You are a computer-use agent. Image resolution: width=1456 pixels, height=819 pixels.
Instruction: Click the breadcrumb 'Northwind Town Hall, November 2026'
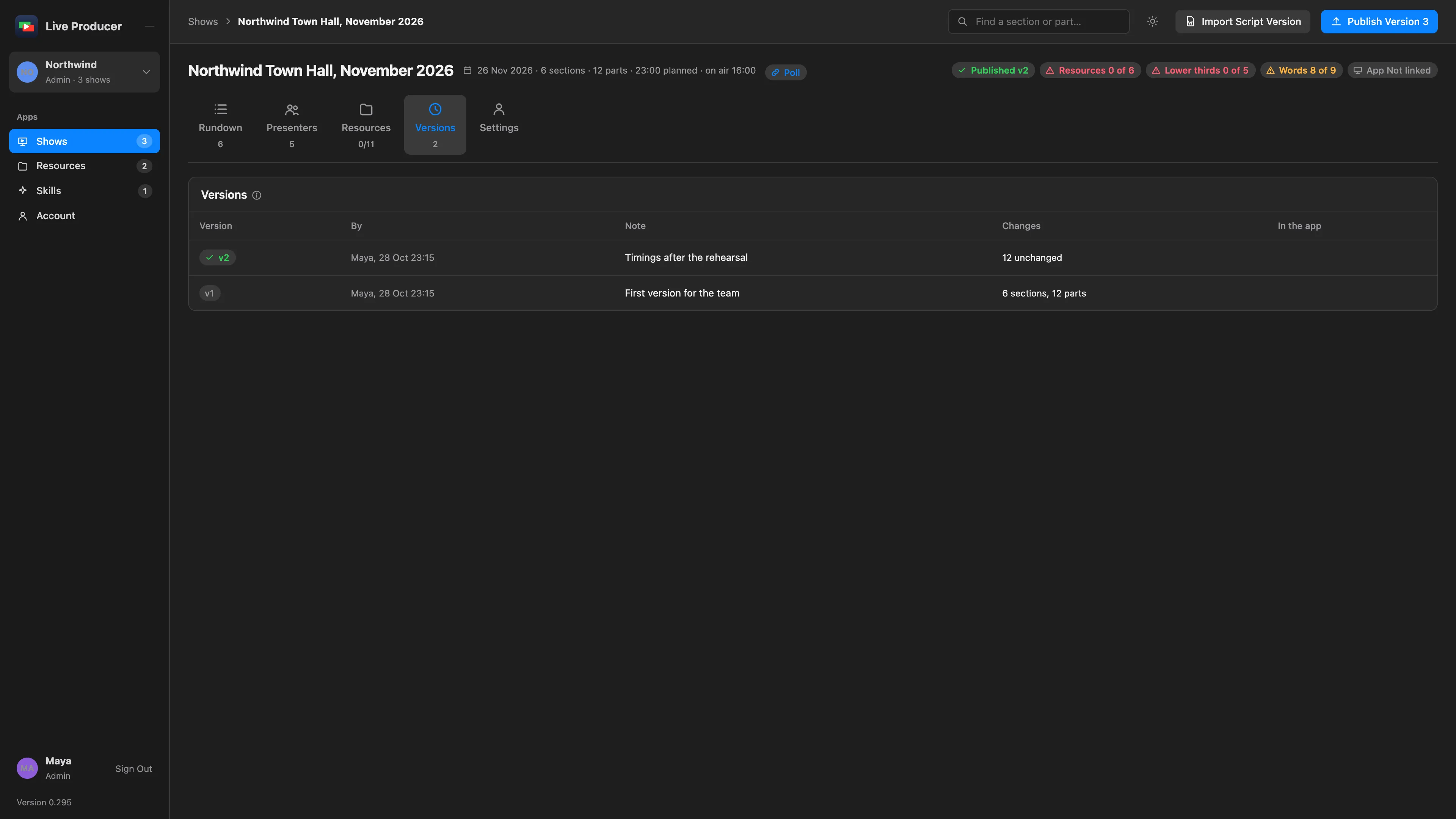click(x=331, y=22)
